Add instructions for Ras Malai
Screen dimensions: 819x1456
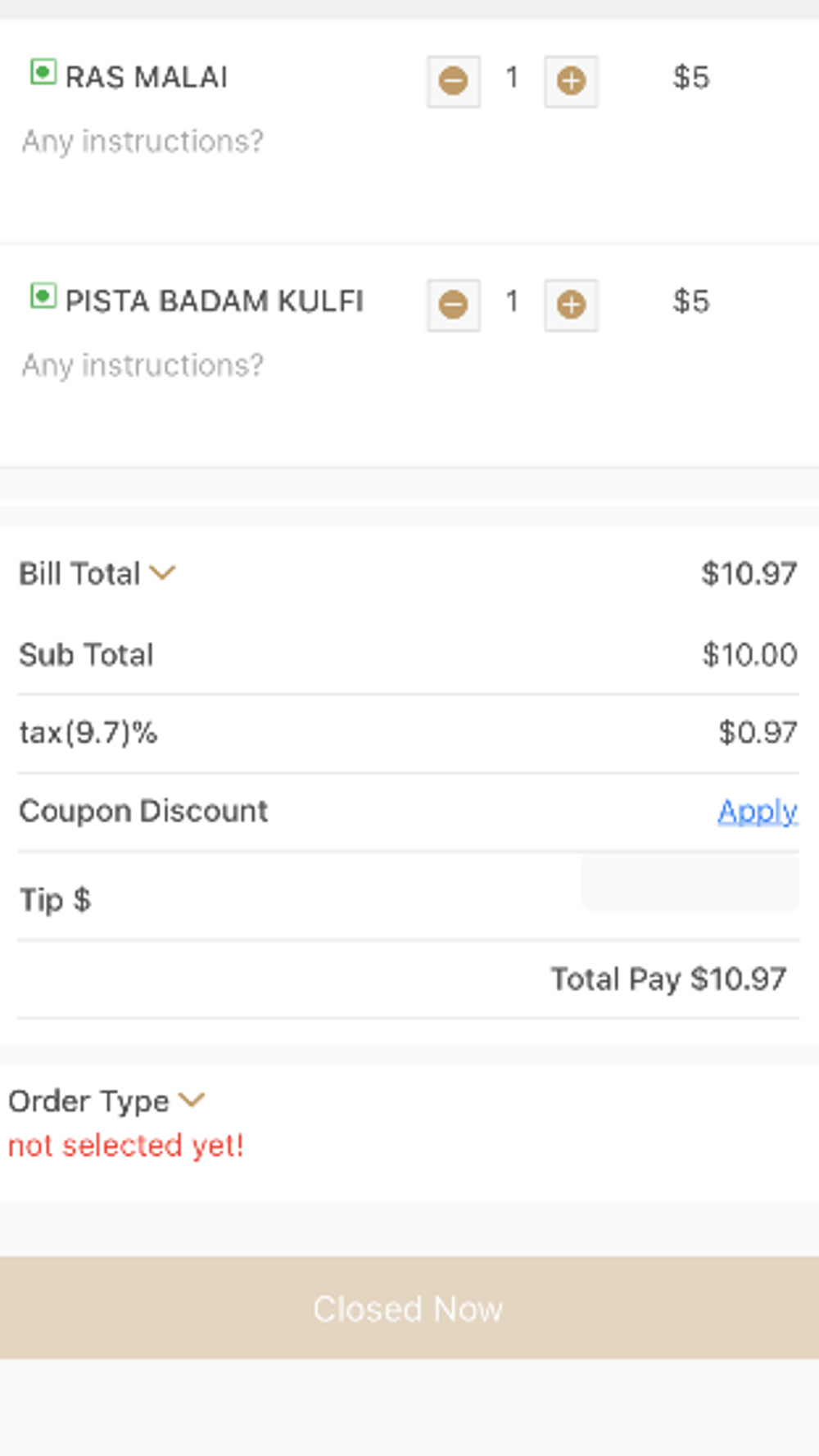(x=143, y=142)
